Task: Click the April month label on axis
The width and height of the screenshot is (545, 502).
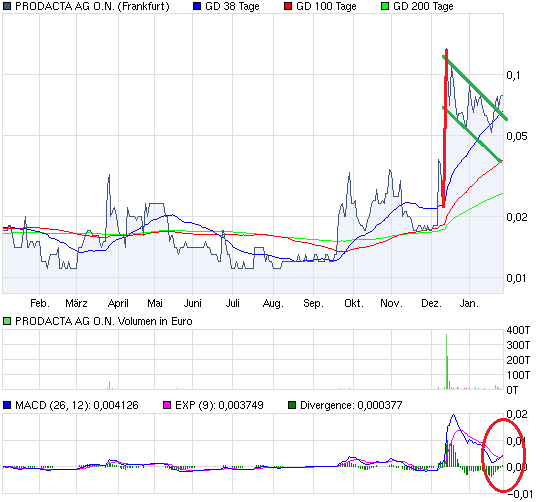Action: click(118, 303)
